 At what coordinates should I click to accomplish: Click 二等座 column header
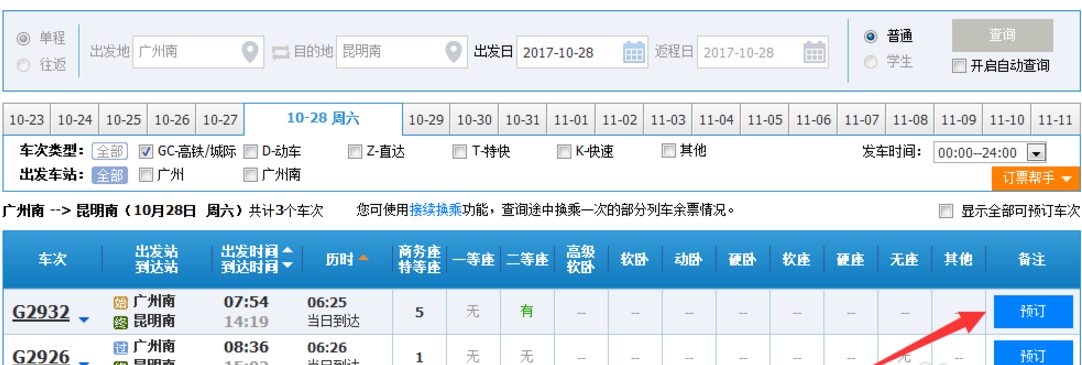527,259
